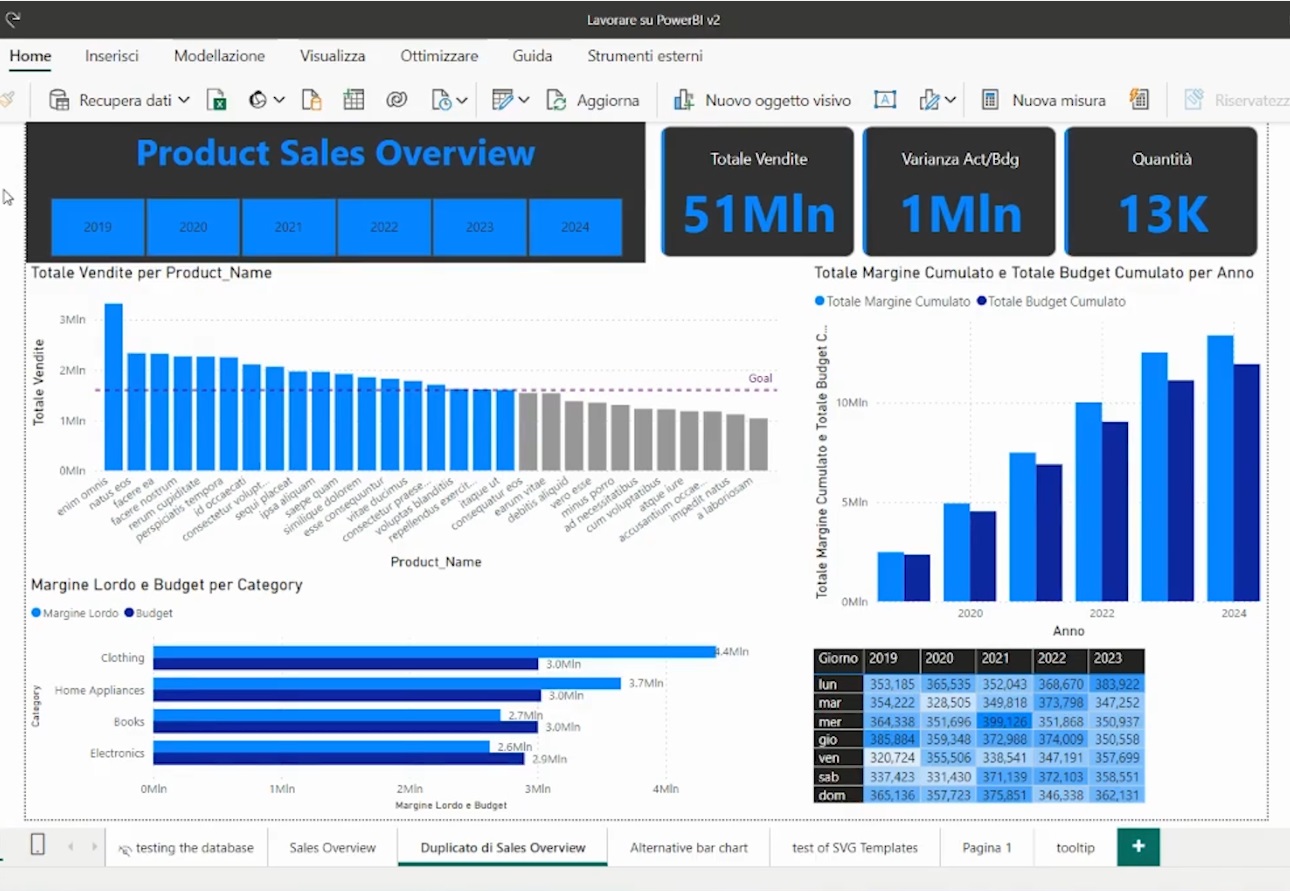
Task: Click the more visuals icon
Action: point(929,100)
